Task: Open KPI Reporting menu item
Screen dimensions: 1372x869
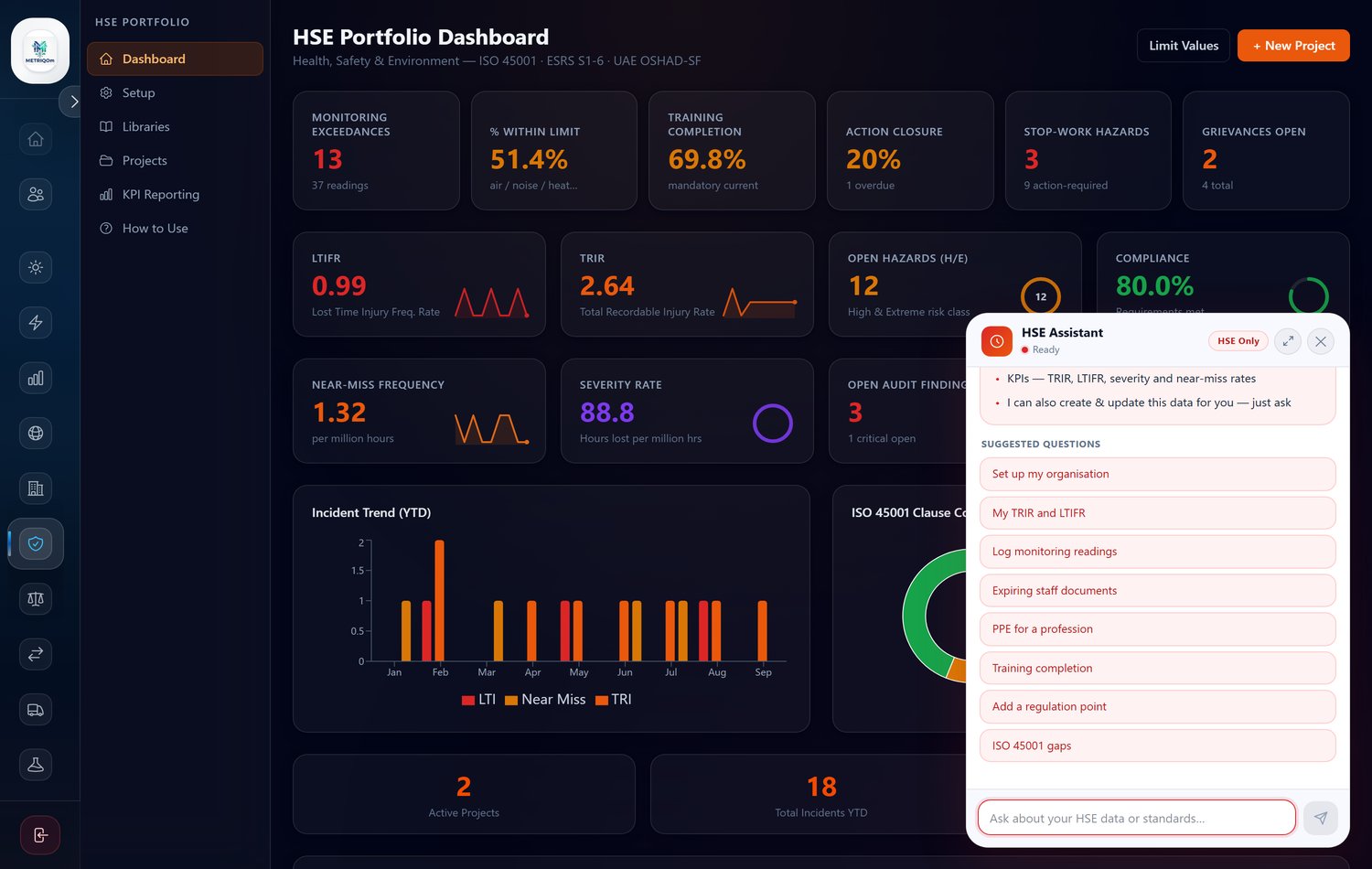Action: coord(175,194)
